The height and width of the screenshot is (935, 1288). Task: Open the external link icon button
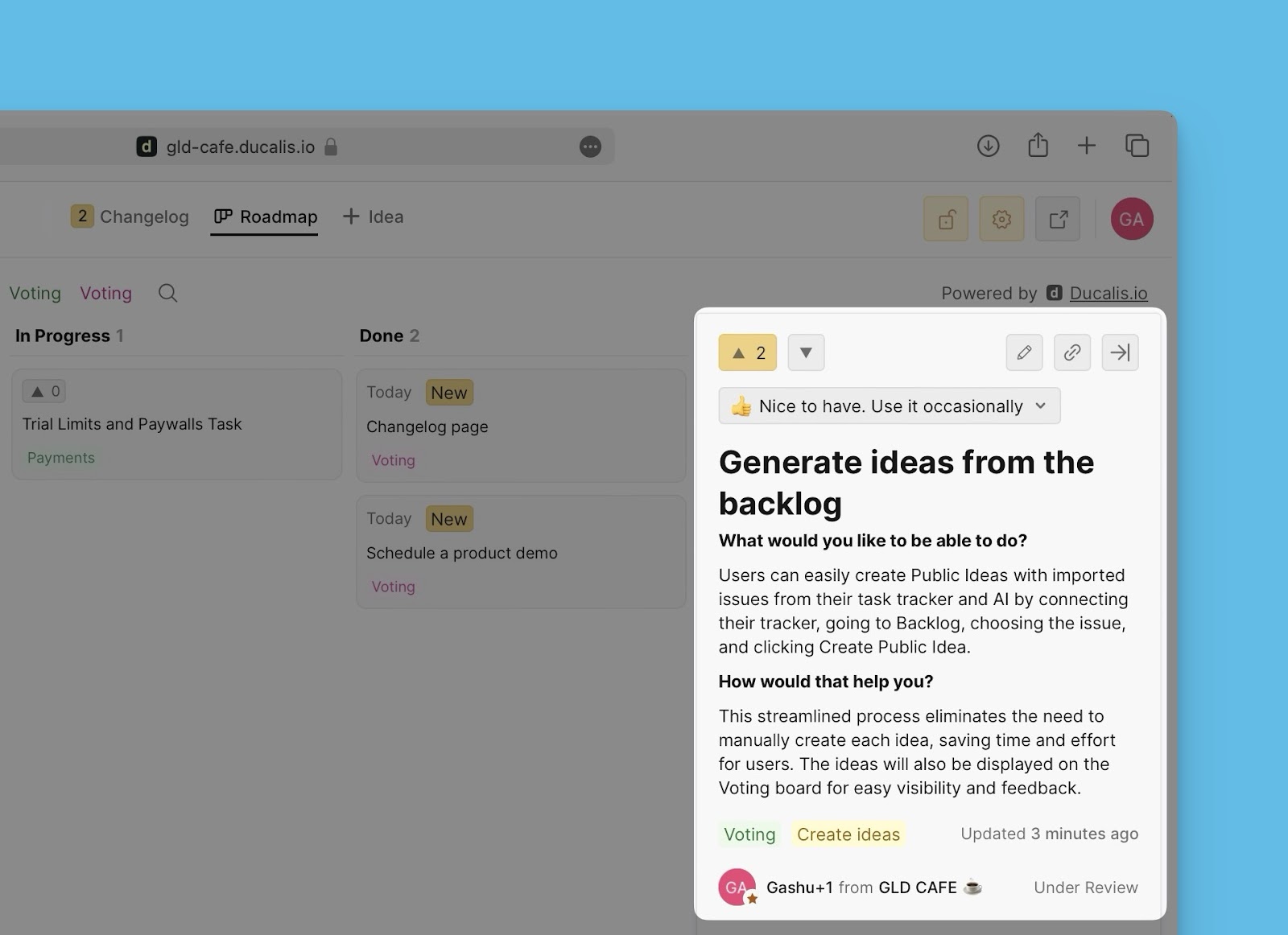pyautogui.click(x=1058, y=219)
